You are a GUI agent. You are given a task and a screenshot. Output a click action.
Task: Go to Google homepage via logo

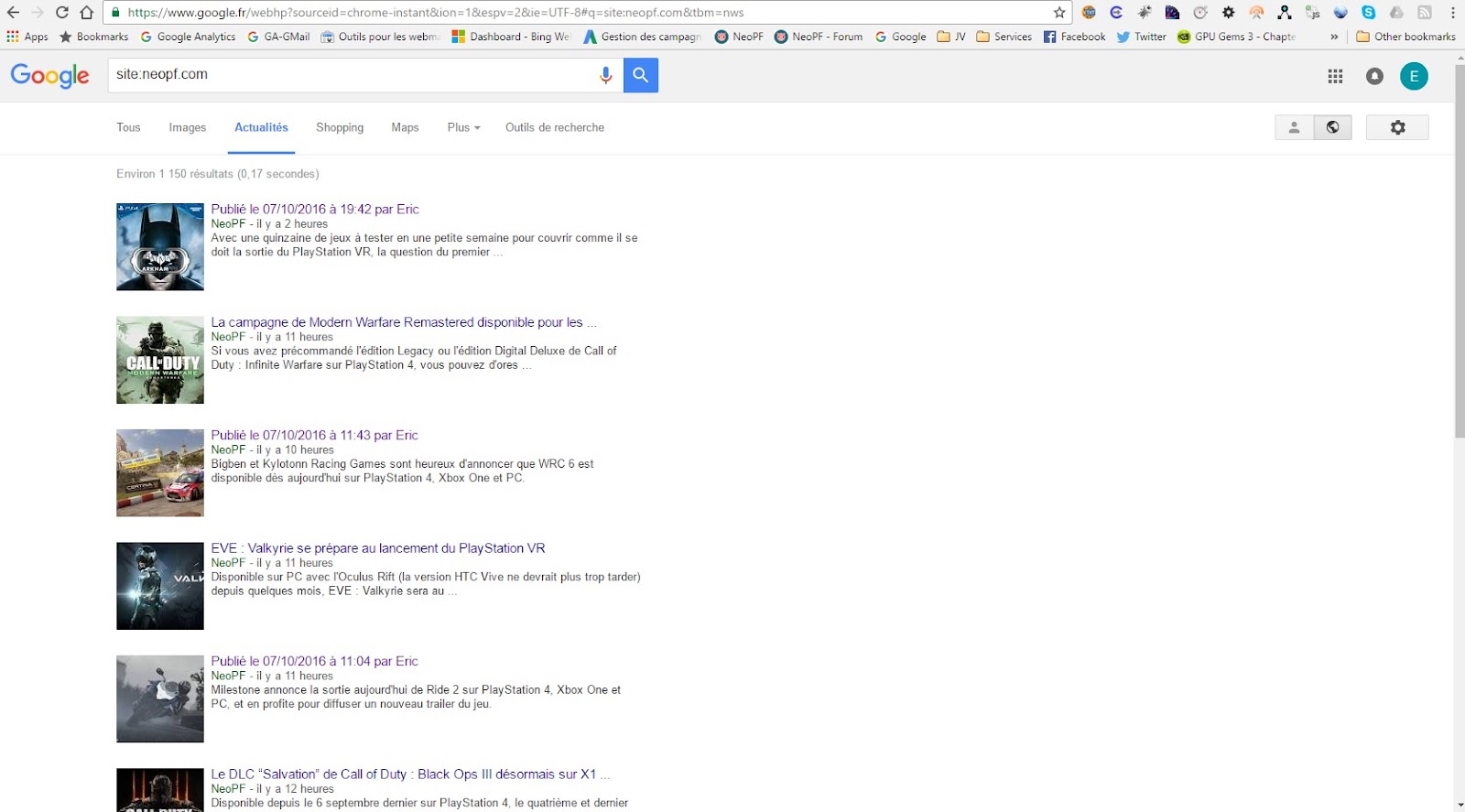point(50,76)
